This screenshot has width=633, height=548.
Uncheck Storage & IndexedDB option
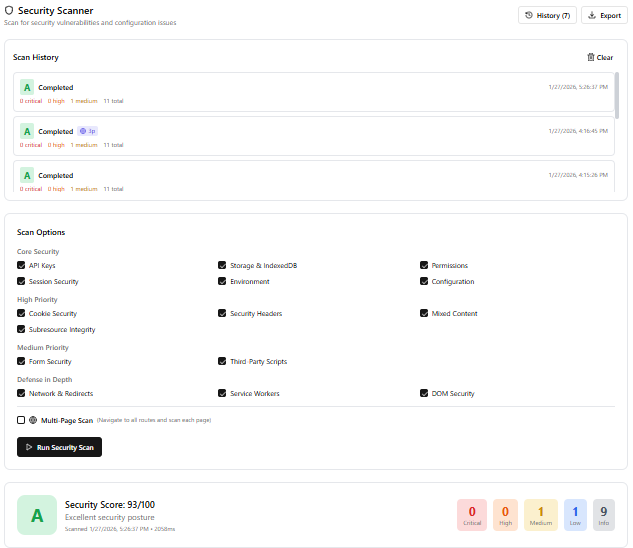click(x=222, y=265)
